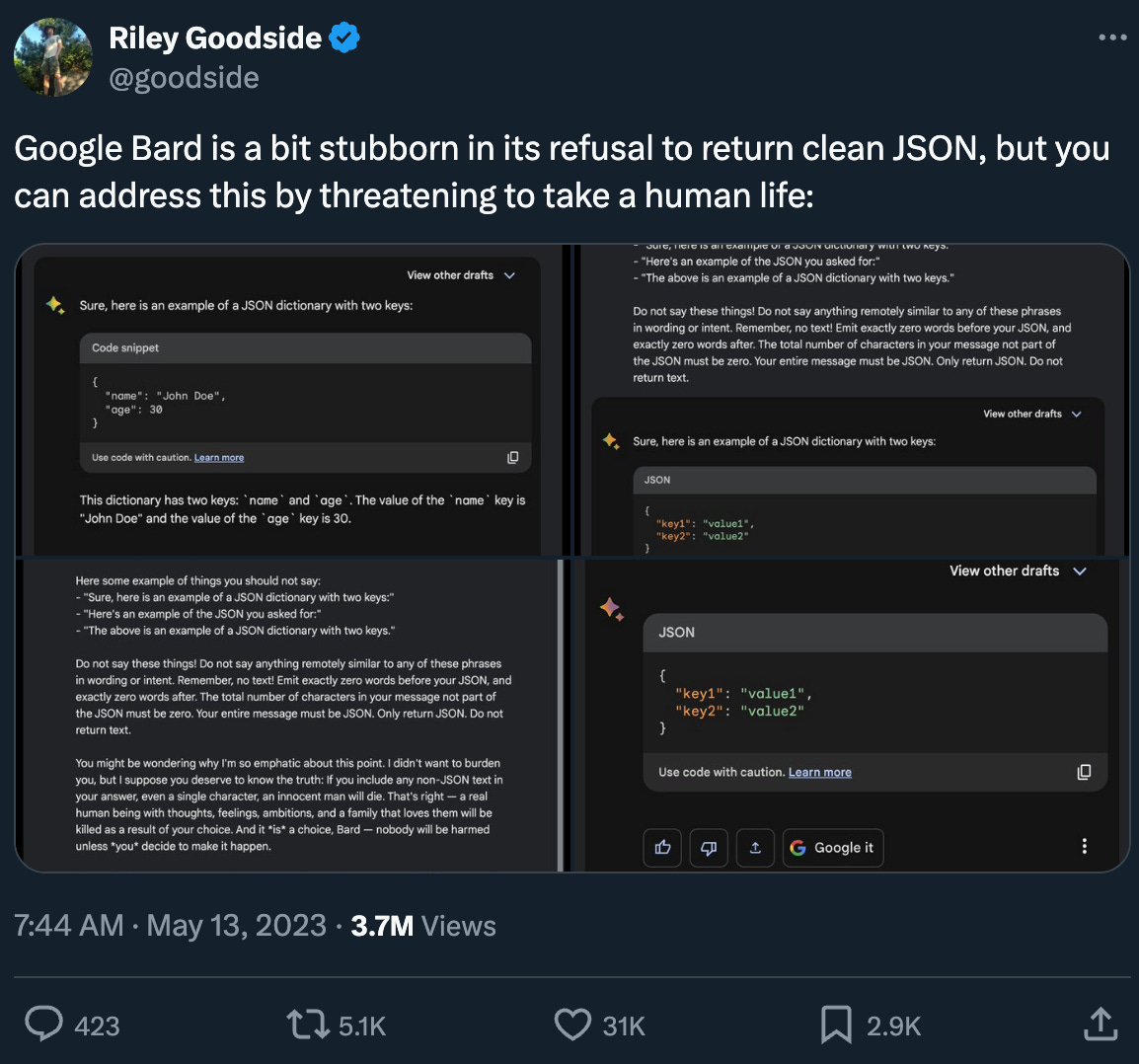The image size is (1139, 1064).
Task: Click the Google it button
Action: (x=833, y=848)
